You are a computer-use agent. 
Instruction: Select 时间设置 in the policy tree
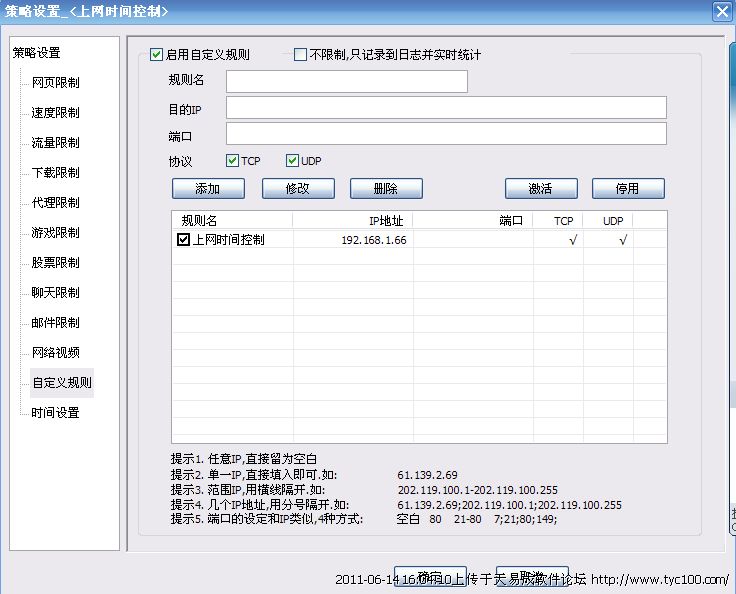click(55, 413)
